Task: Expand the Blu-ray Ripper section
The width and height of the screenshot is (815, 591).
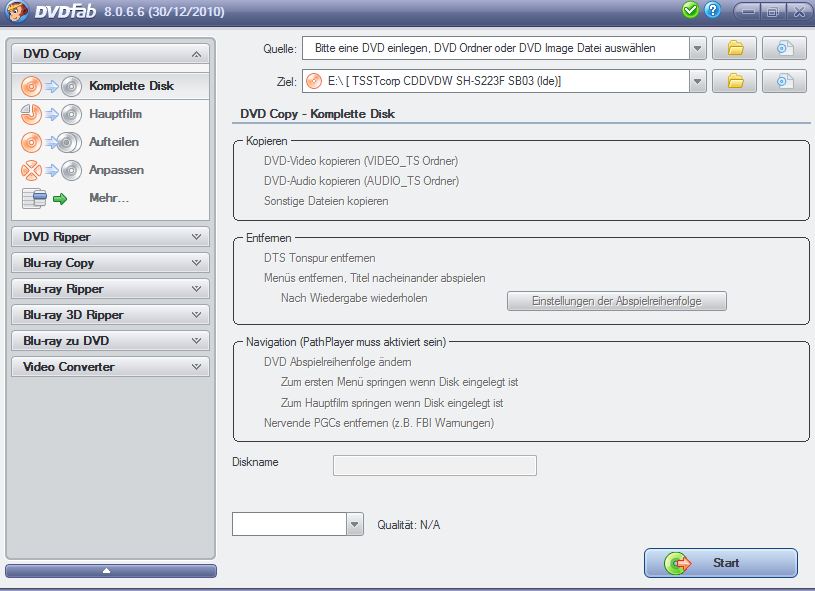Action: (110, 288)
